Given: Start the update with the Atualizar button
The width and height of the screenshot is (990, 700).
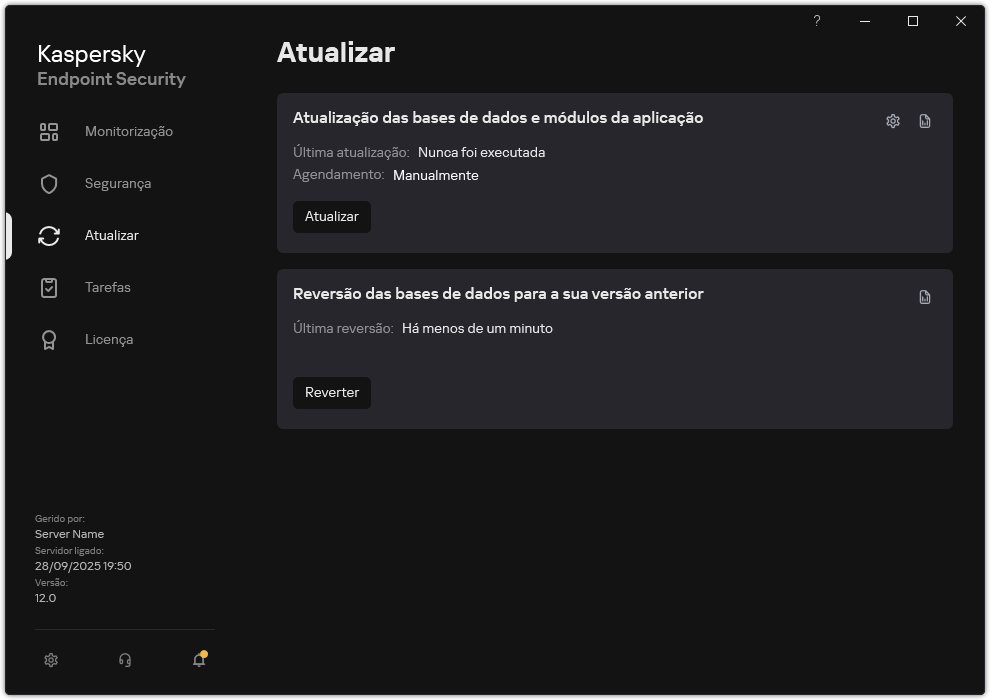Looking at the screenshot, I should (331, 216).
